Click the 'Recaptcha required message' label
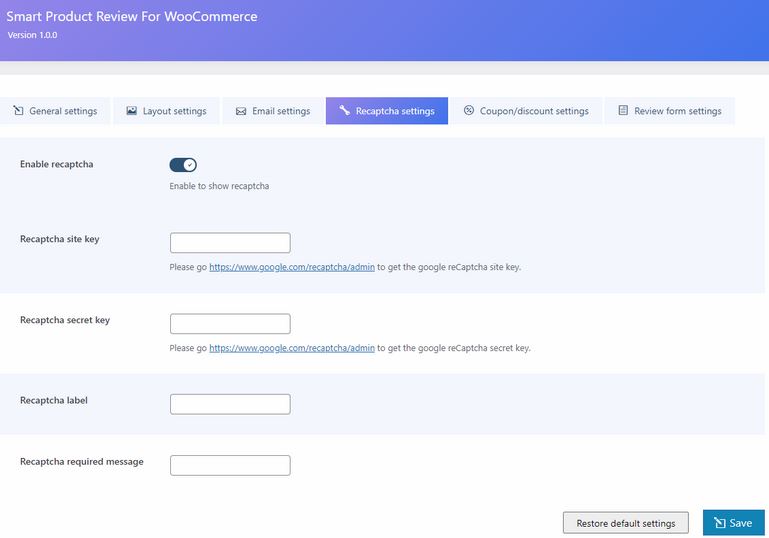Image resolution: width=769 pixels, height=538 pixels. (x=81, y=461)
